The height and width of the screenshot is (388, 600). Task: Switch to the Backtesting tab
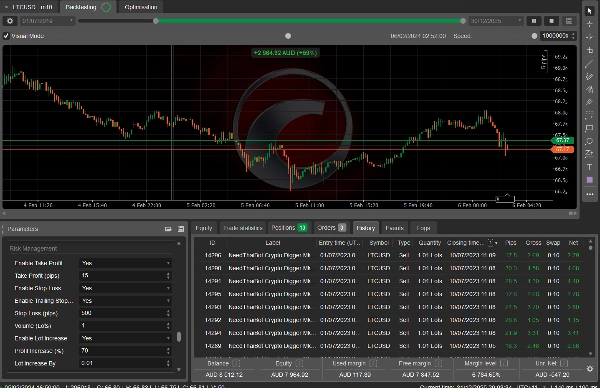pos(88,7)
